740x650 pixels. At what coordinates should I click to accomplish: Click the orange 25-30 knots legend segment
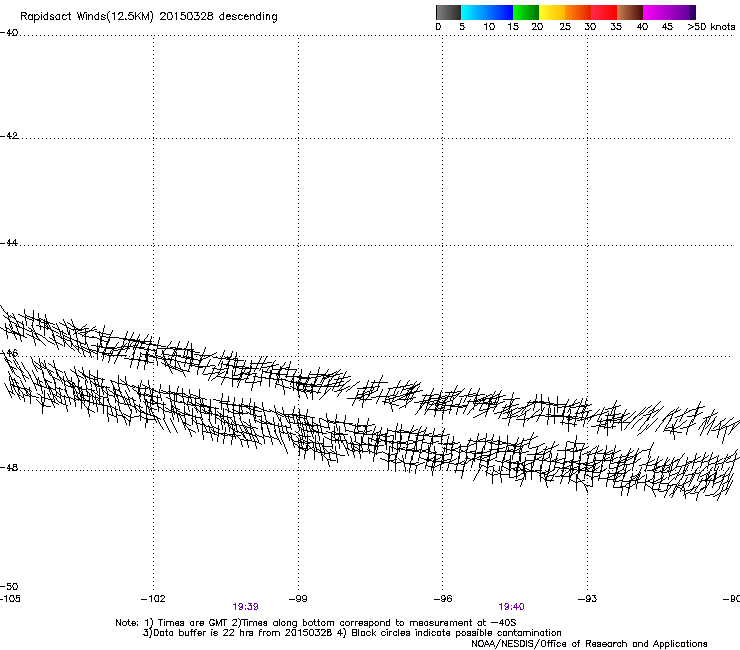[578, 12]
